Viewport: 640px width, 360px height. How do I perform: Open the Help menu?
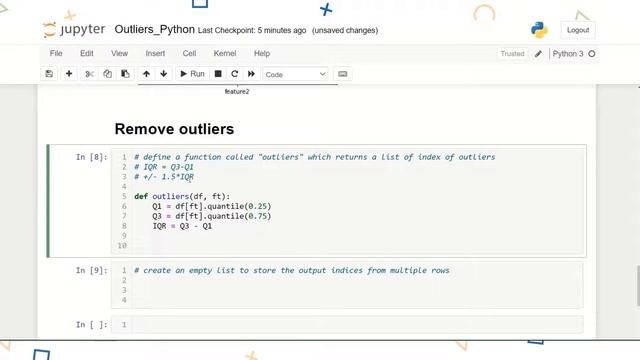click(x=262, y=53)
